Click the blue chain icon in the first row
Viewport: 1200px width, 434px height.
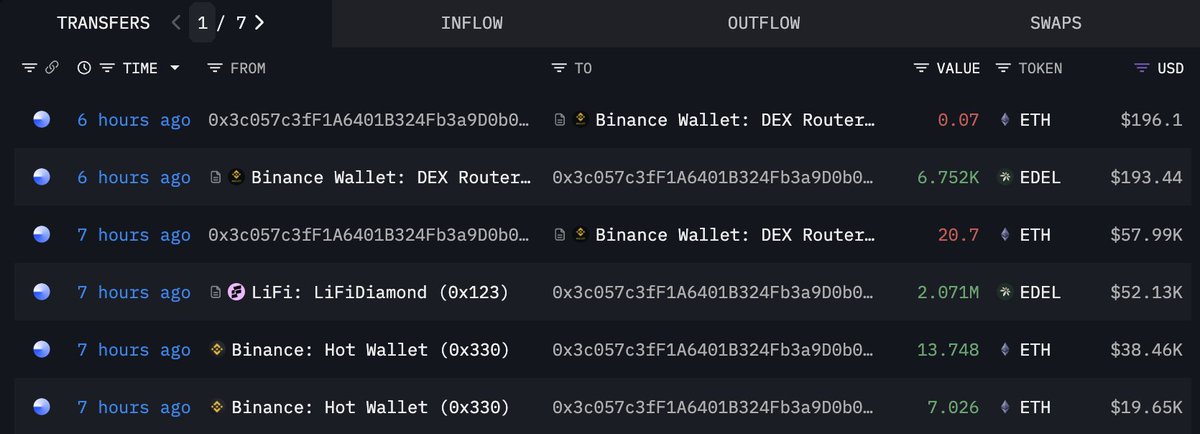point(42,120)
